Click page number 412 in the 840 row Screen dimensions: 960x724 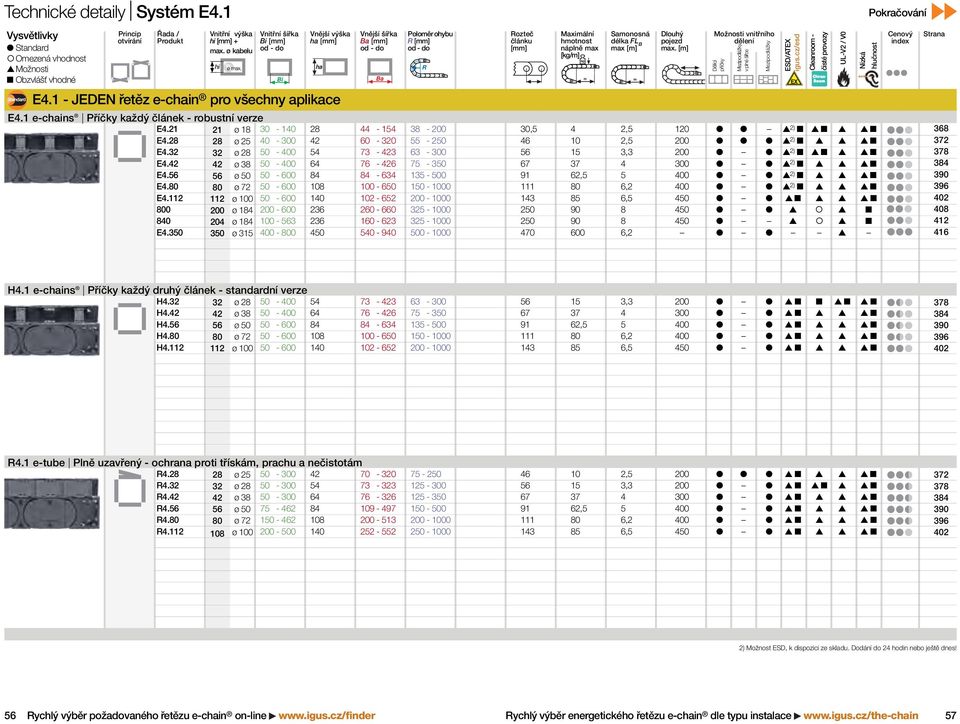pos(941,220)
